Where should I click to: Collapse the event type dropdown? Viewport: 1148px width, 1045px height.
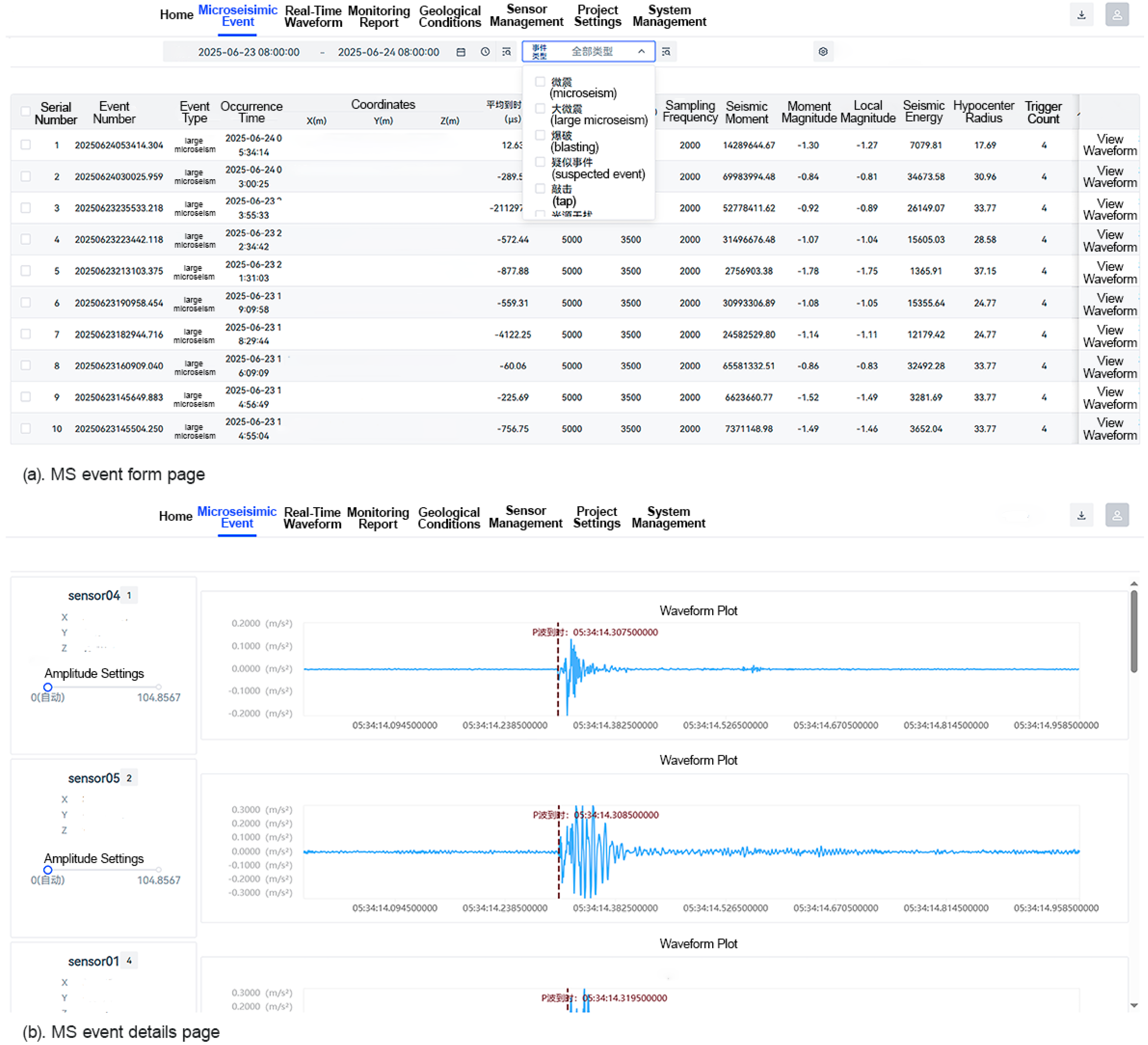coord(642,52)
